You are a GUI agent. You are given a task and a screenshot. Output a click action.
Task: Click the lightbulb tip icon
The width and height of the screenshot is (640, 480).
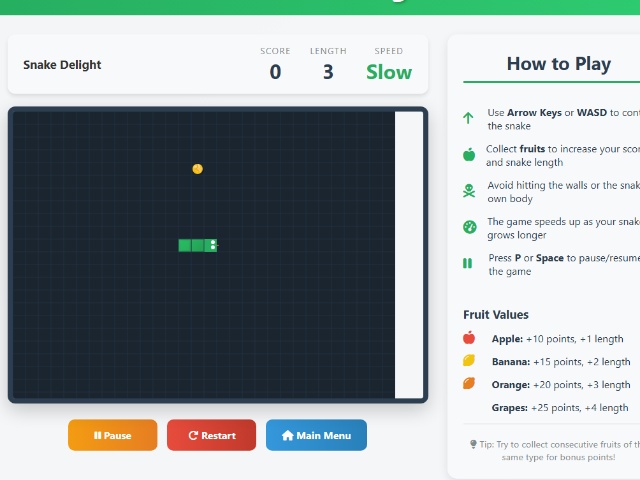473,444
